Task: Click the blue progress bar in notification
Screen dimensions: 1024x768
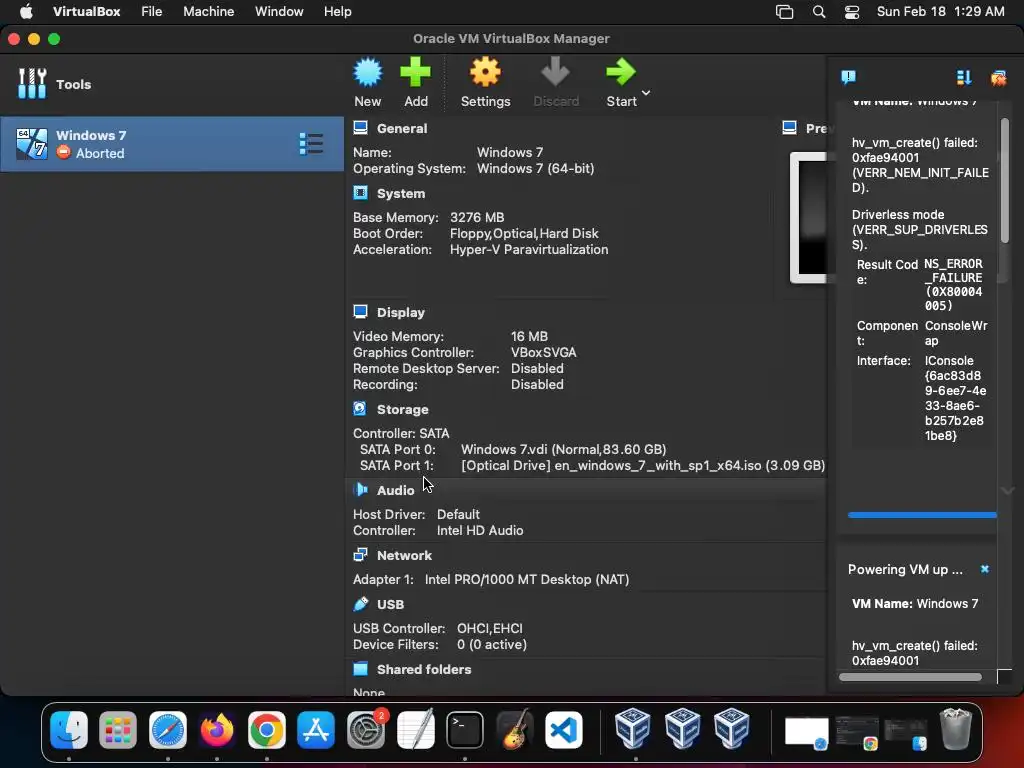Action: pyautogui.click(x=922, y=515)
